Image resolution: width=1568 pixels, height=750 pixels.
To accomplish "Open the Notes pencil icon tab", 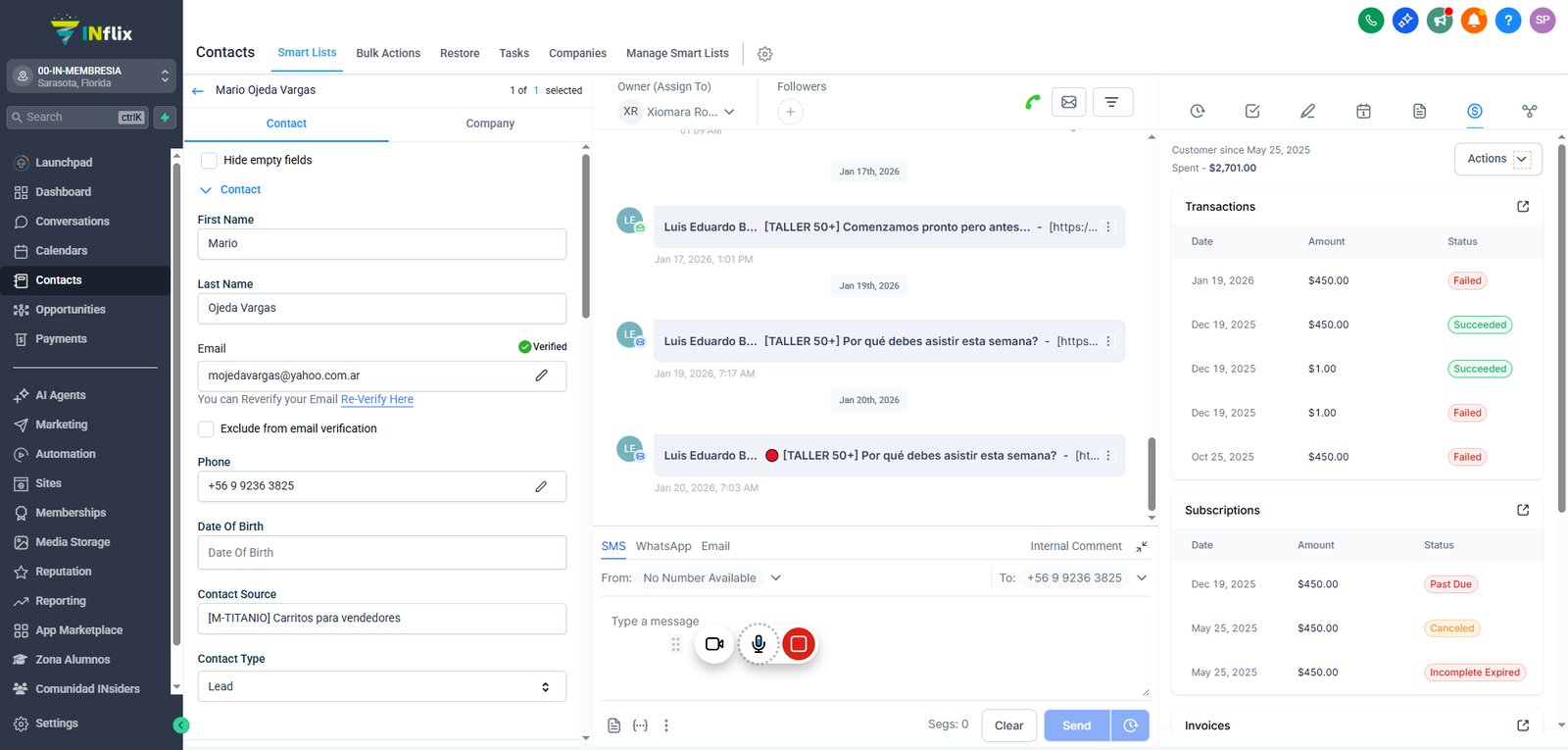I will click(1307, 111).
